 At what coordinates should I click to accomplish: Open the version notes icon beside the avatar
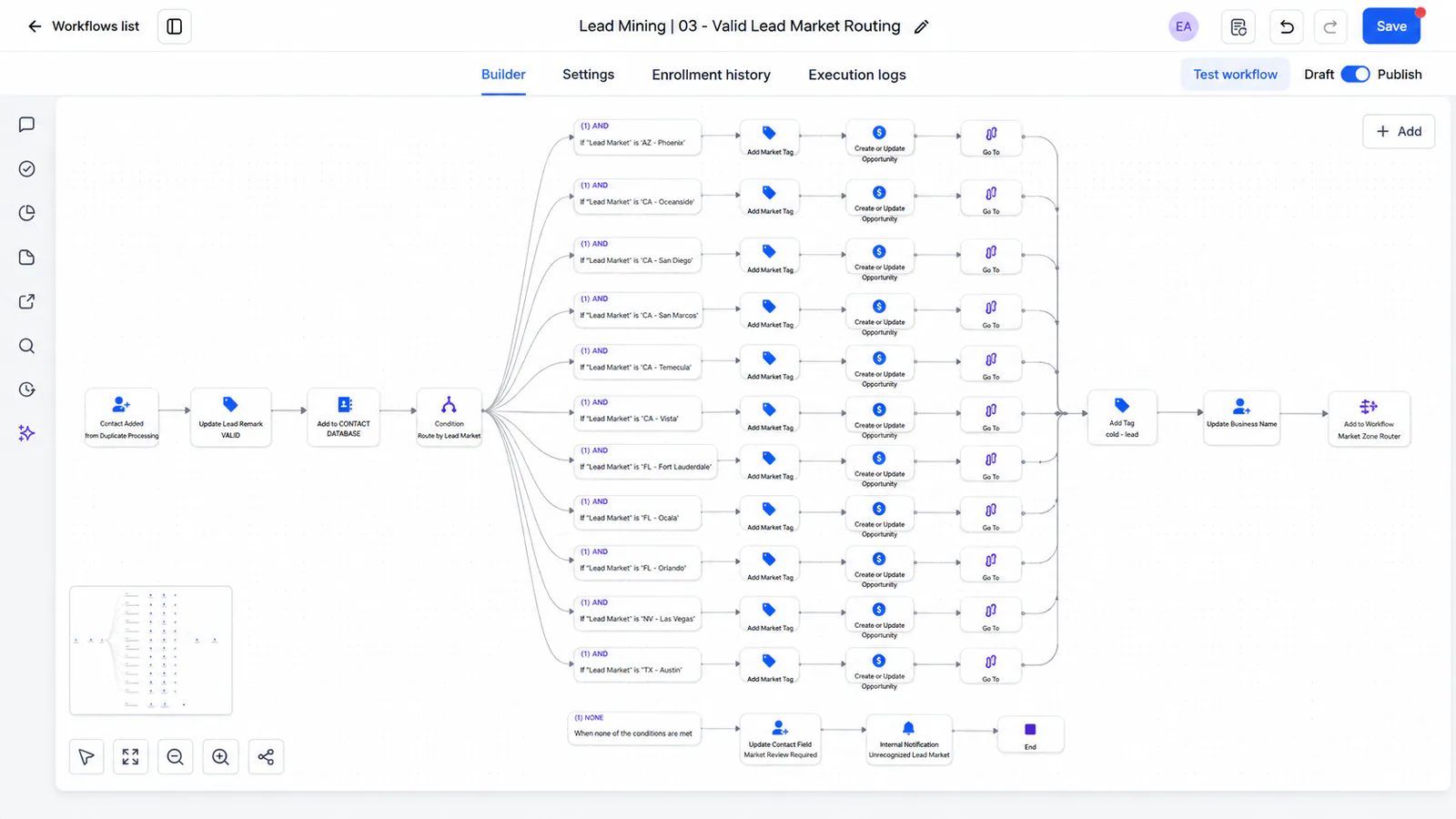click(1239, 26)
